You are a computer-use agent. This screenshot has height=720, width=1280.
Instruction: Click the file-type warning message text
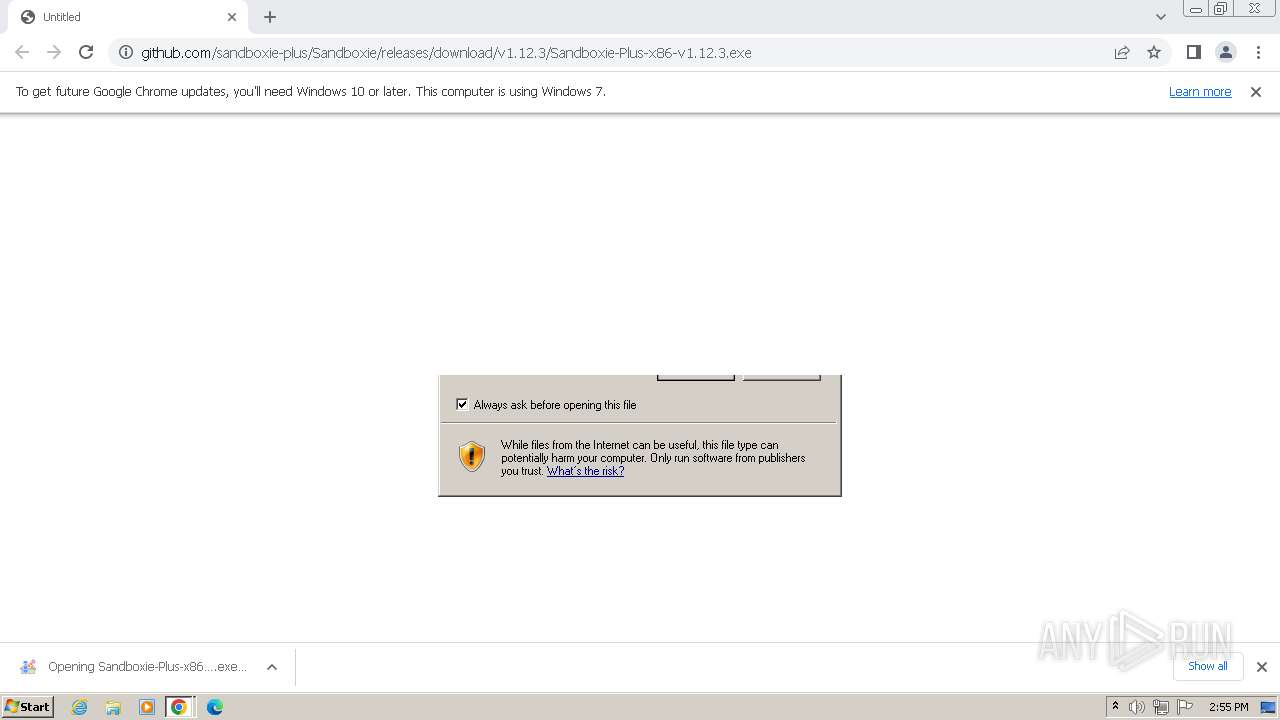653,458
